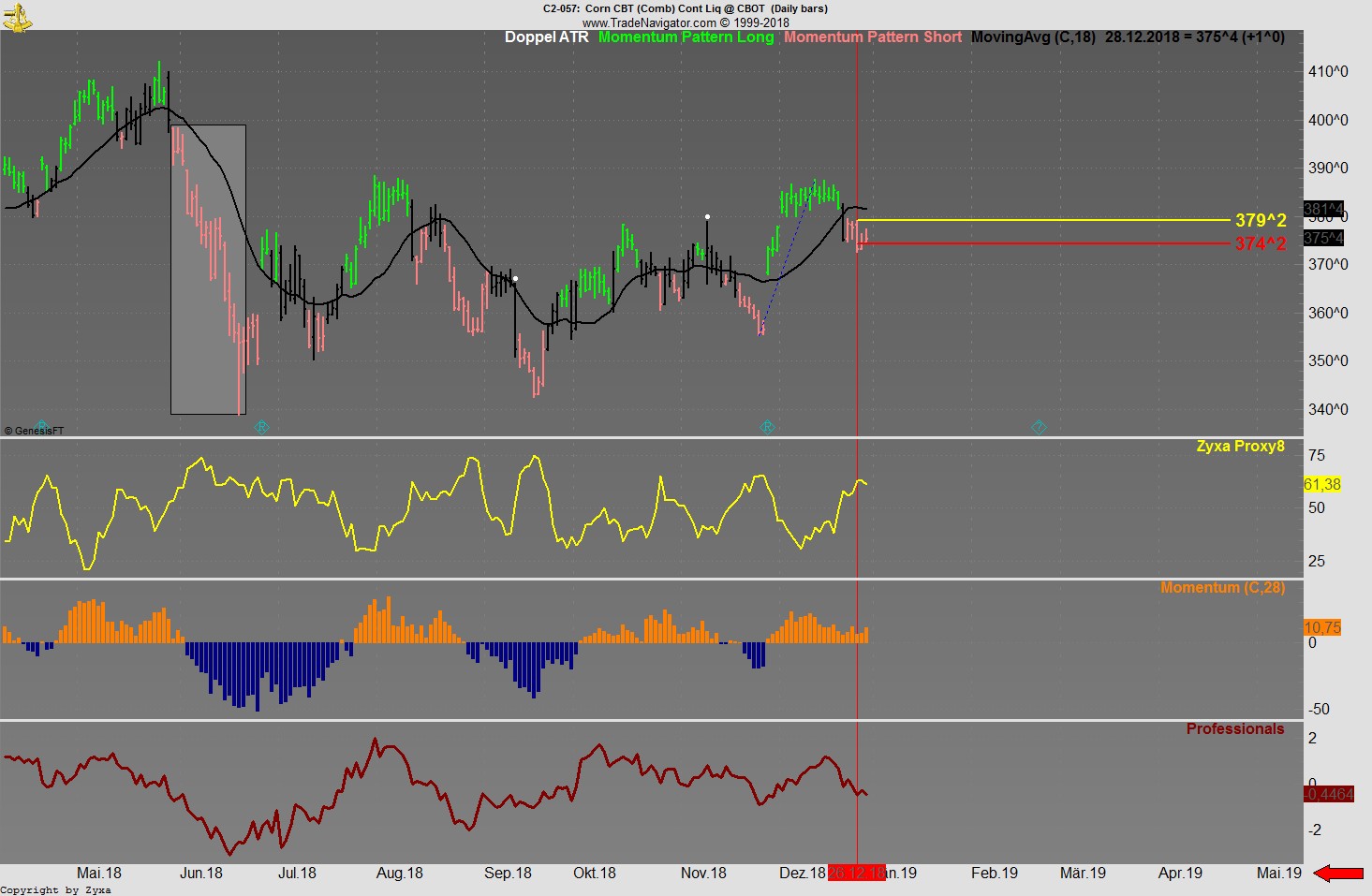
Task: Select the yellow 379^2 price level label
Action: click(1260, 221)
